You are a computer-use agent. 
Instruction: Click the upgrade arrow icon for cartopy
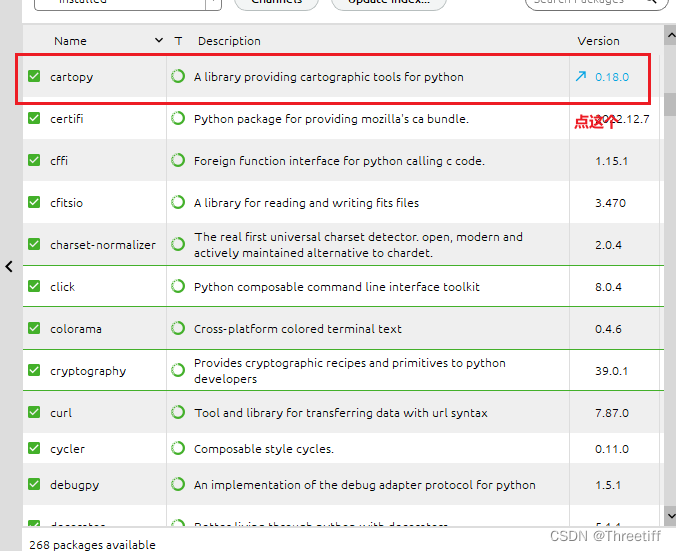coord(581,76)
